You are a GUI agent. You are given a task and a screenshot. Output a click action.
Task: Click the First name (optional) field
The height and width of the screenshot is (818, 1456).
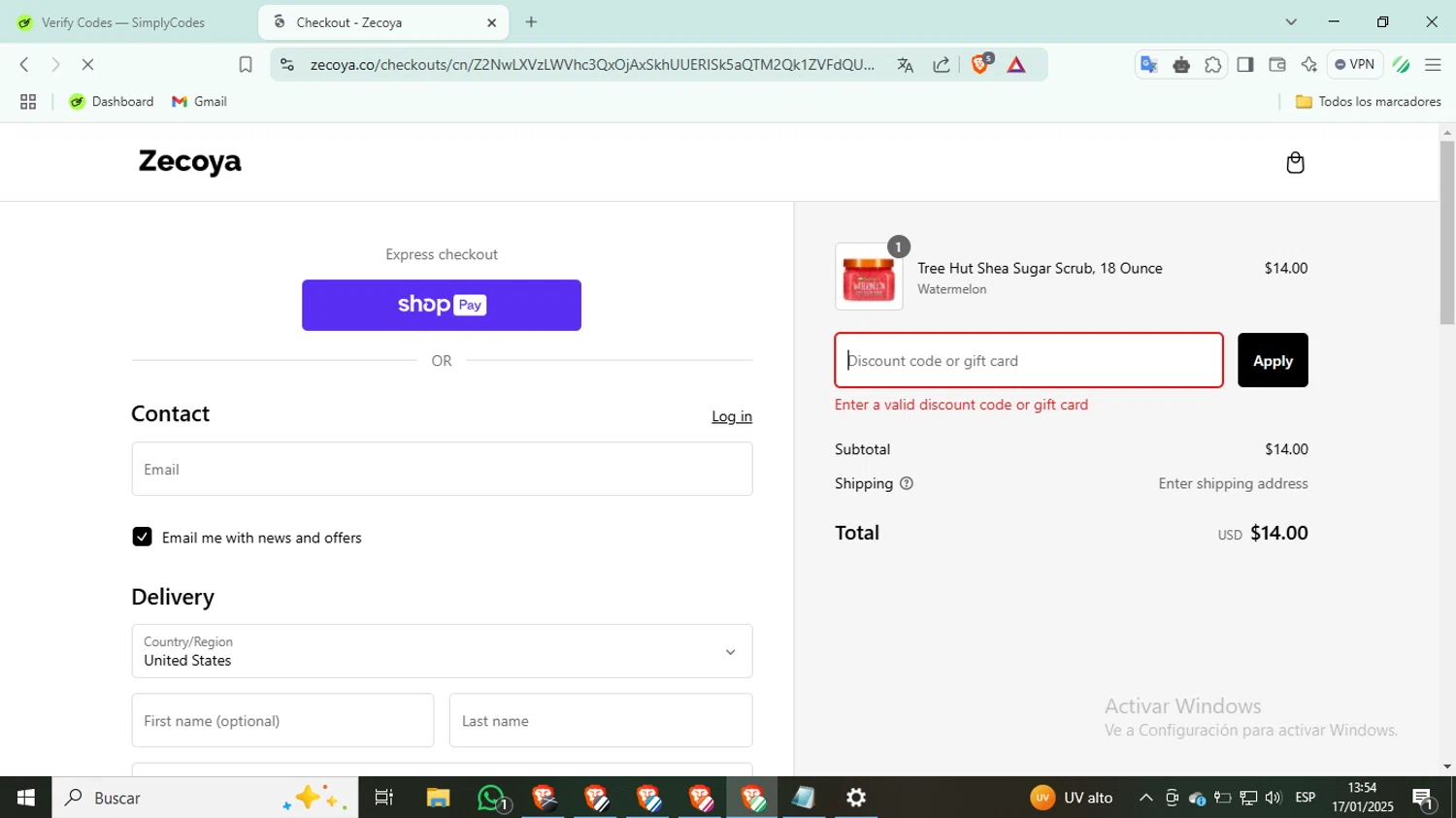point(282,720)
